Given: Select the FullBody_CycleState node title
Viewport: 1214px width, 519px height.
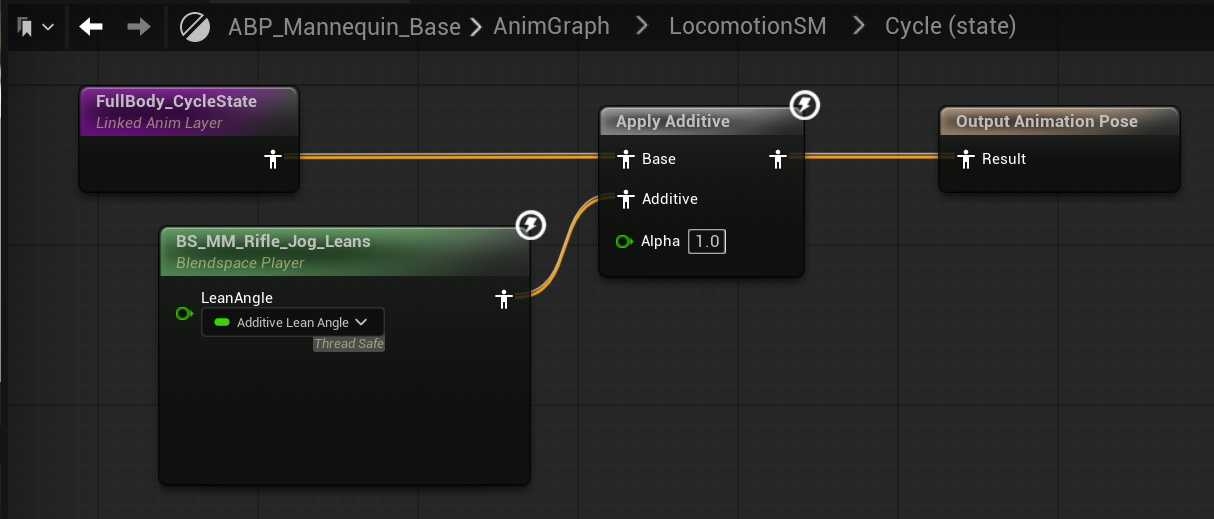Looking at the screenshot, I should tap(176, 101).
